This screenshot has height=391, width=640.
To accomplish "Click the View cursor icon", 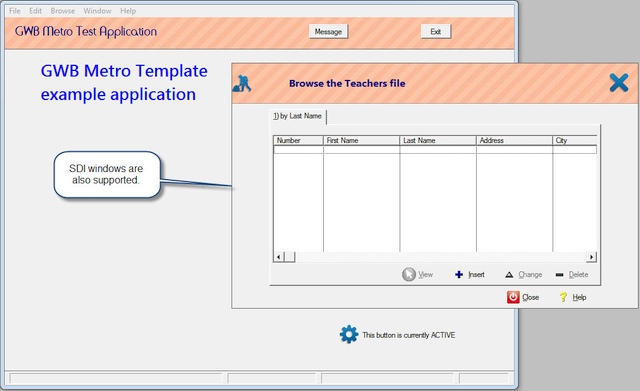I will click(x=409, y=274).
